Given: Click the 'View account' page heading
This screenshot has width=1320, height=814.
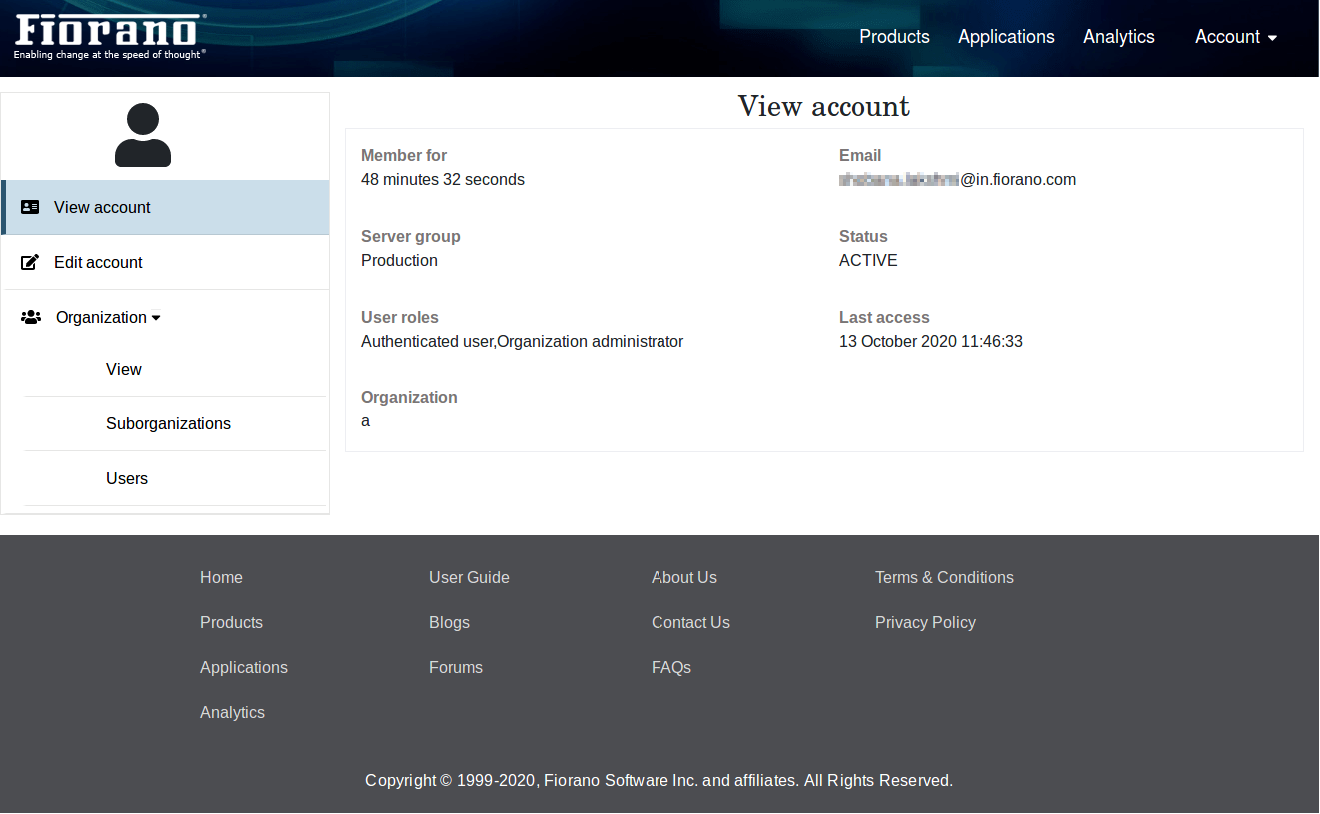Looking at the screenshot, I should tap(824, 106).
